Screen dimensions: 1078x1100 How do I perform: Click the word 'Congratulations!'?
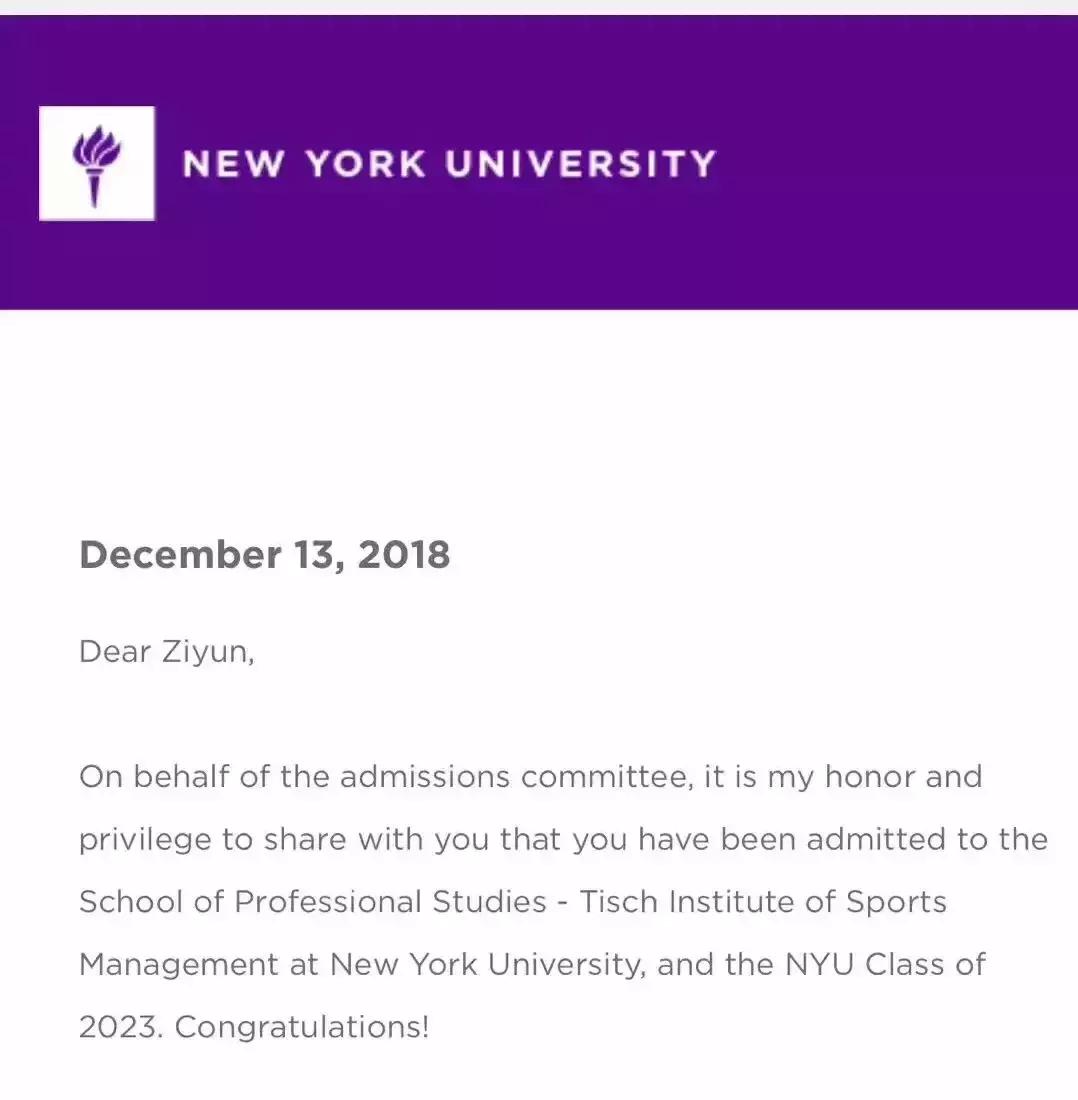302,1027
